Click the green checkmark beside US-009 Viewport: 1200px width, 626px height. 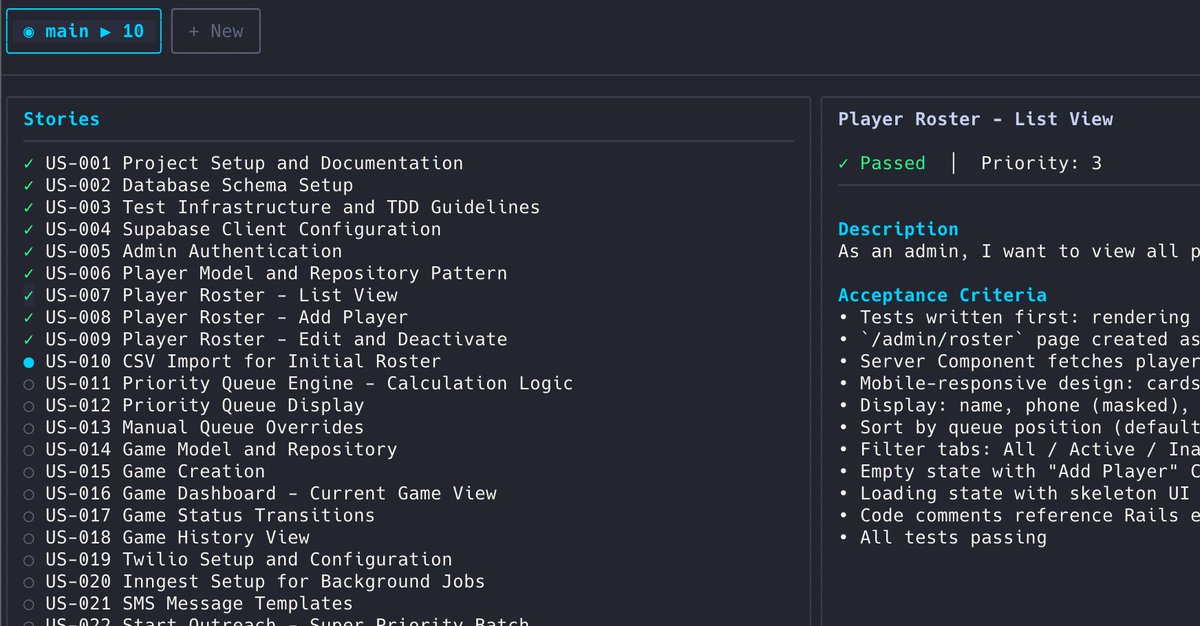click(x=29, y=339)
